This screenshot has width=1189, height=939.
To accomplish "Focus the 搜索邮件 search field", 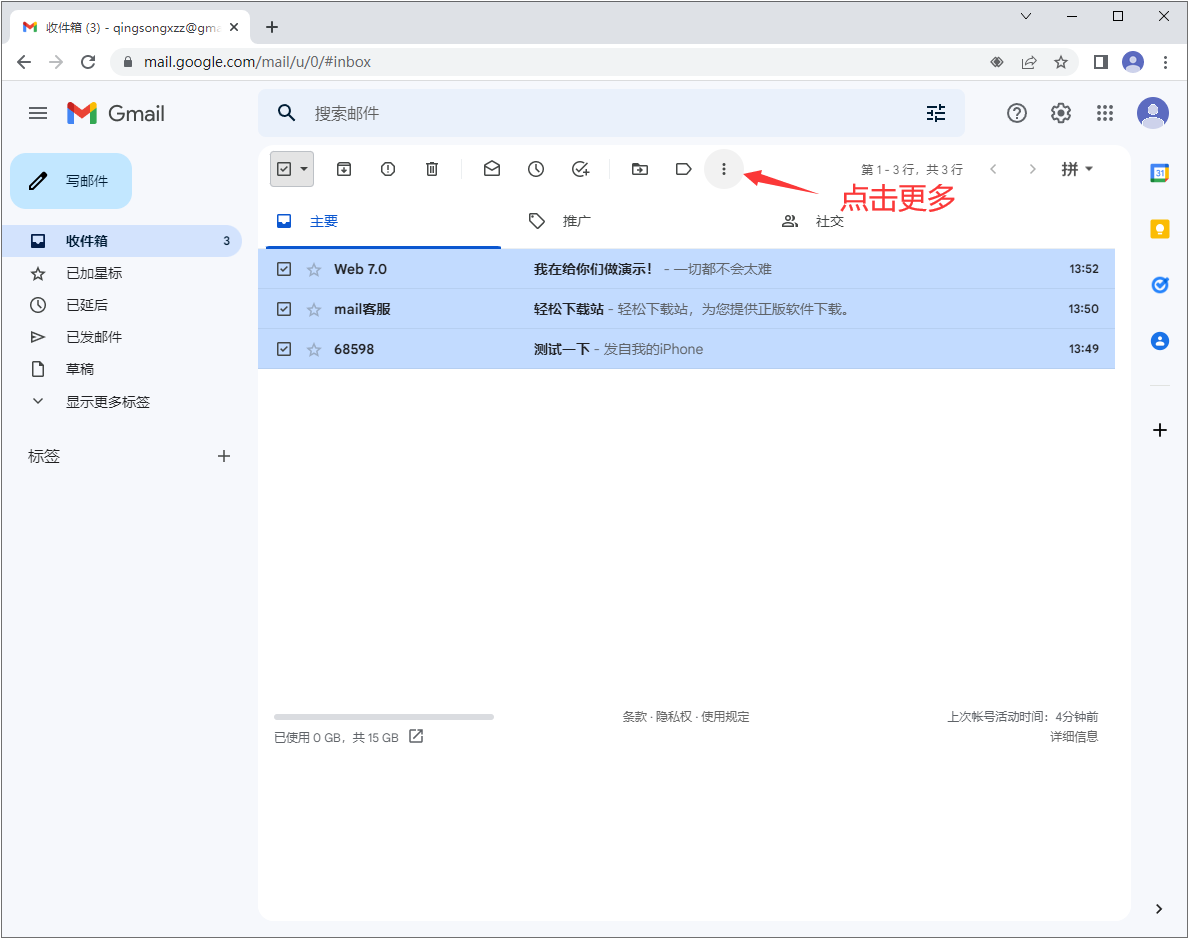I will (610, 113).
